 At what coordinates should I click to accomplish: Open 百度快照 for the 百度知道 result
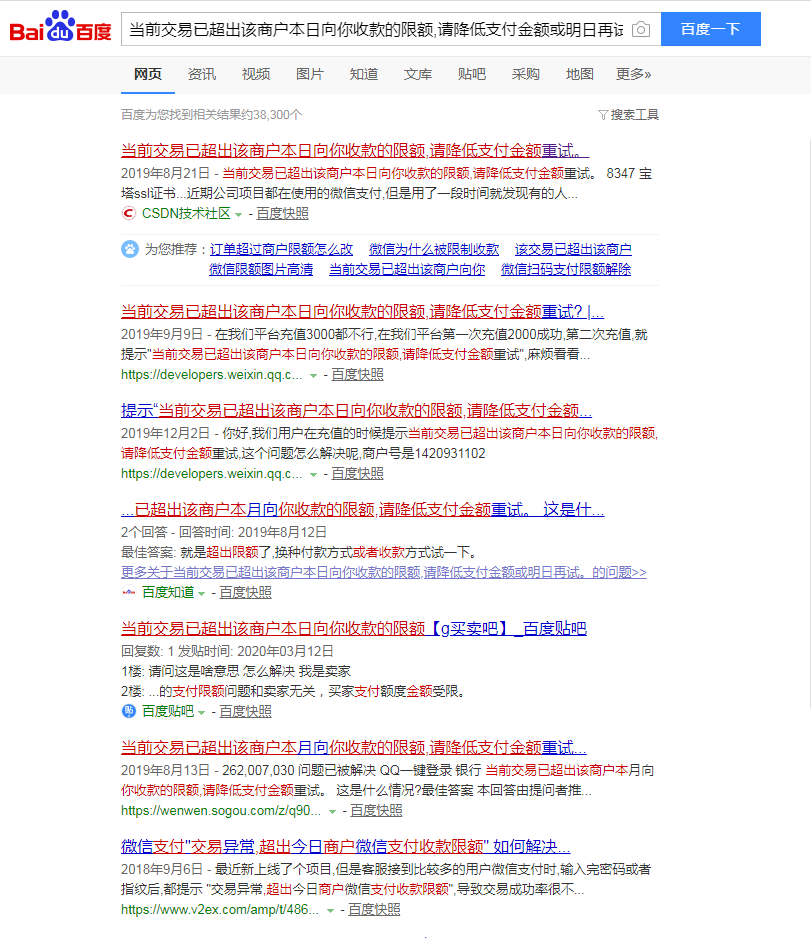click(245, 592)
